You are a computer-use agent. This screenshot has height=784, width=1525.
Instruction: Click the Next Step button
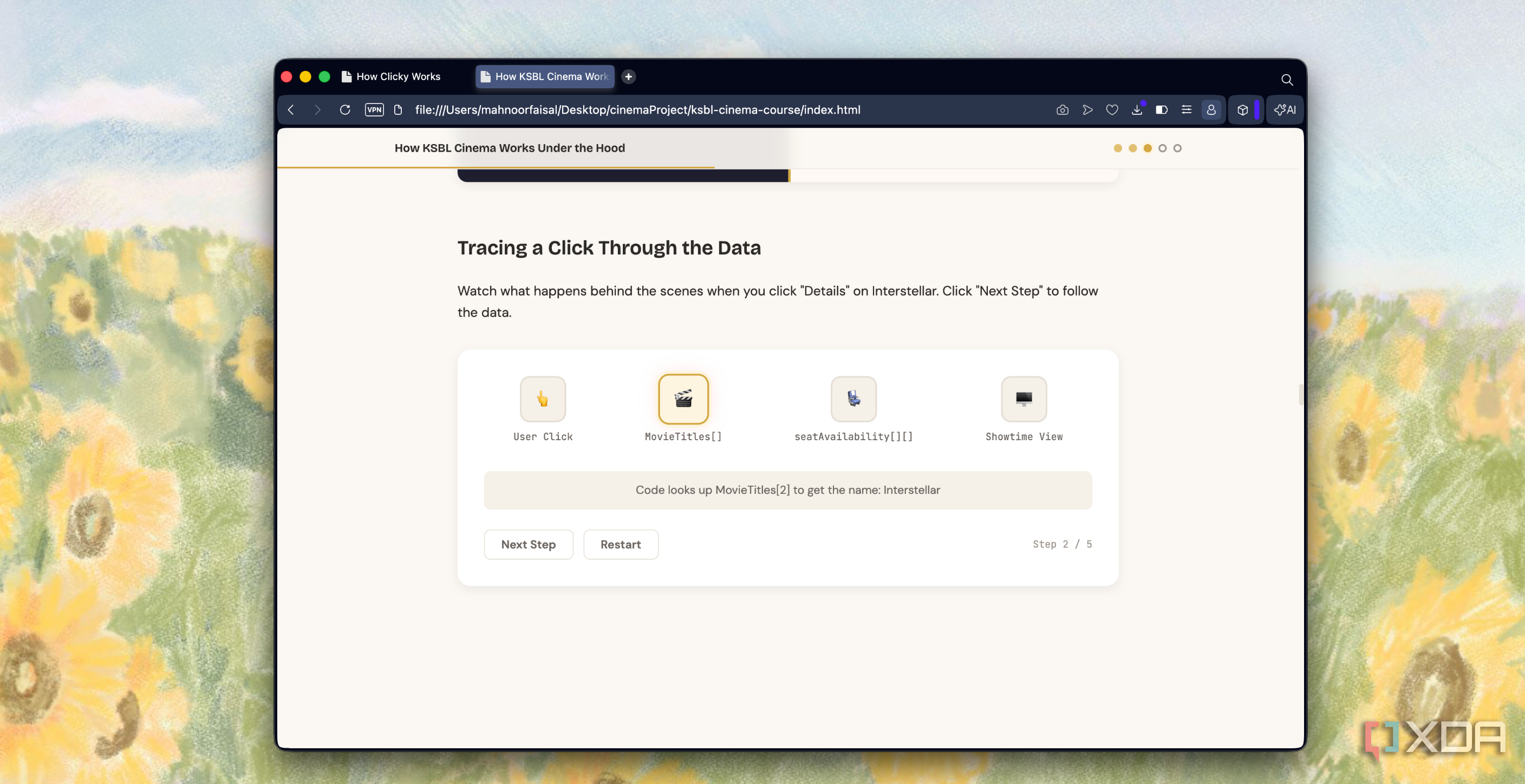click(528, 544)
